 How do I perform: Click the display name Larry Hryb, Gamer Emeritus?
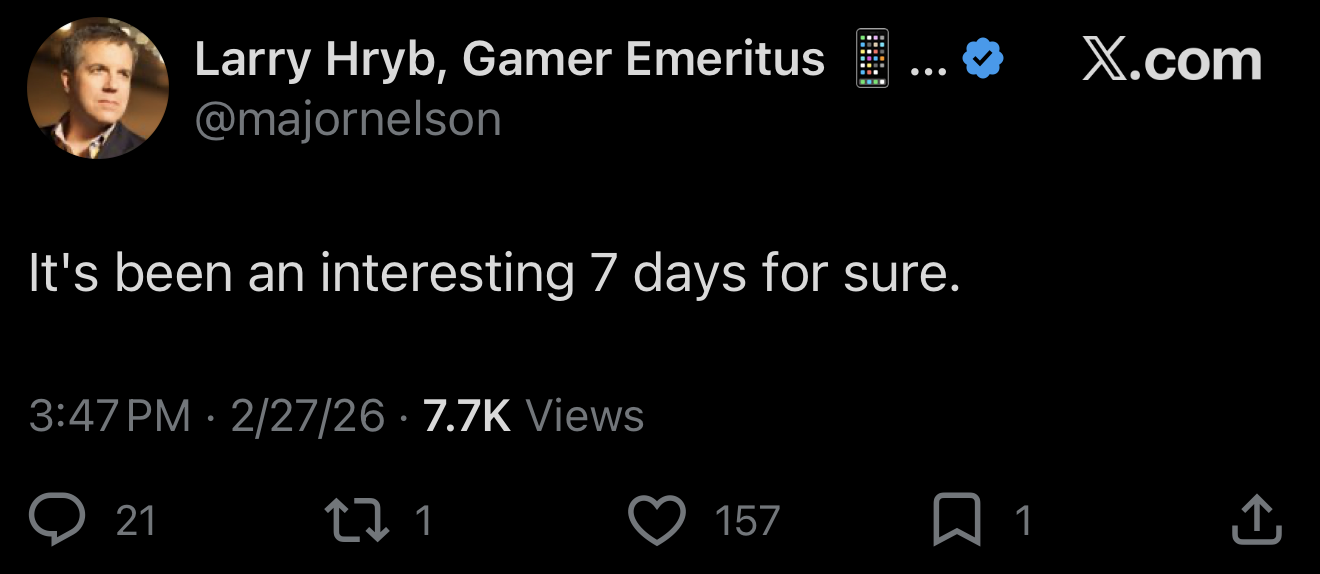[509, 60]
